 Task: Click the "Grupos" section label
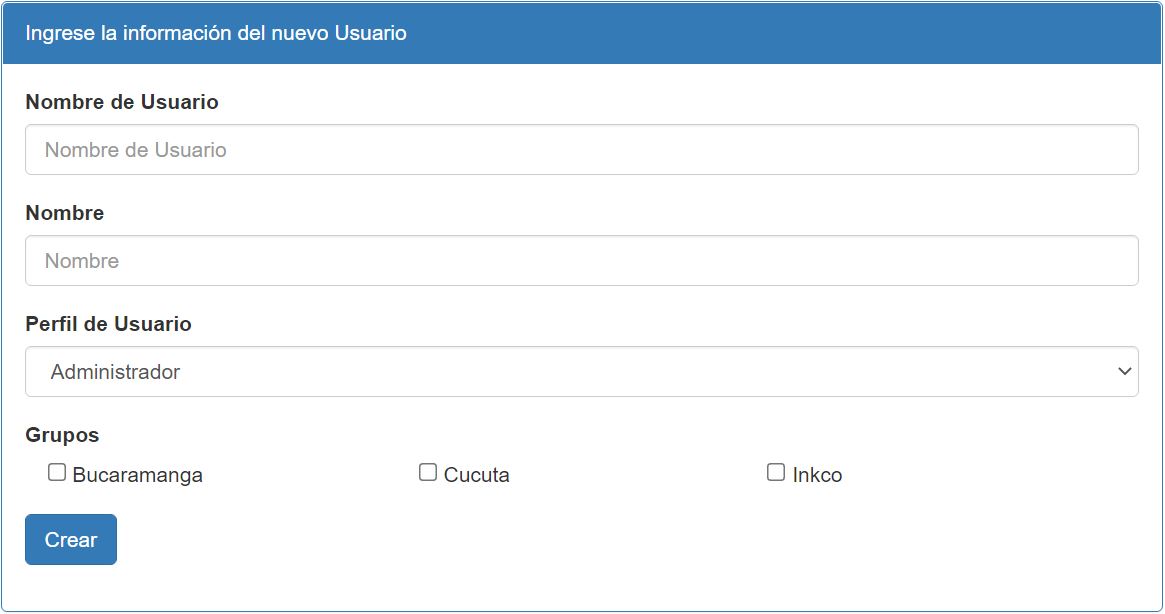coord(62,435)
